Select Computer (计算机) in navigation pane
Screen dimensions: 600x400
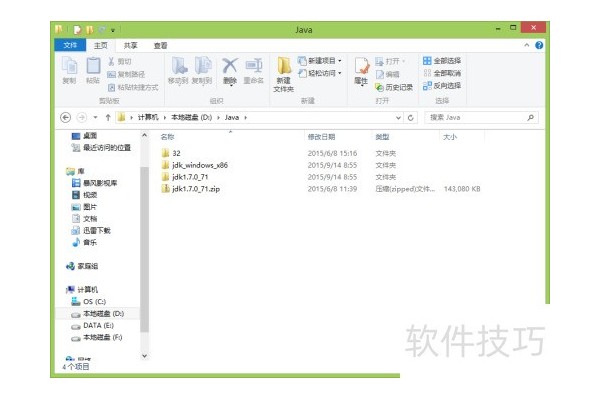[82, 290]
